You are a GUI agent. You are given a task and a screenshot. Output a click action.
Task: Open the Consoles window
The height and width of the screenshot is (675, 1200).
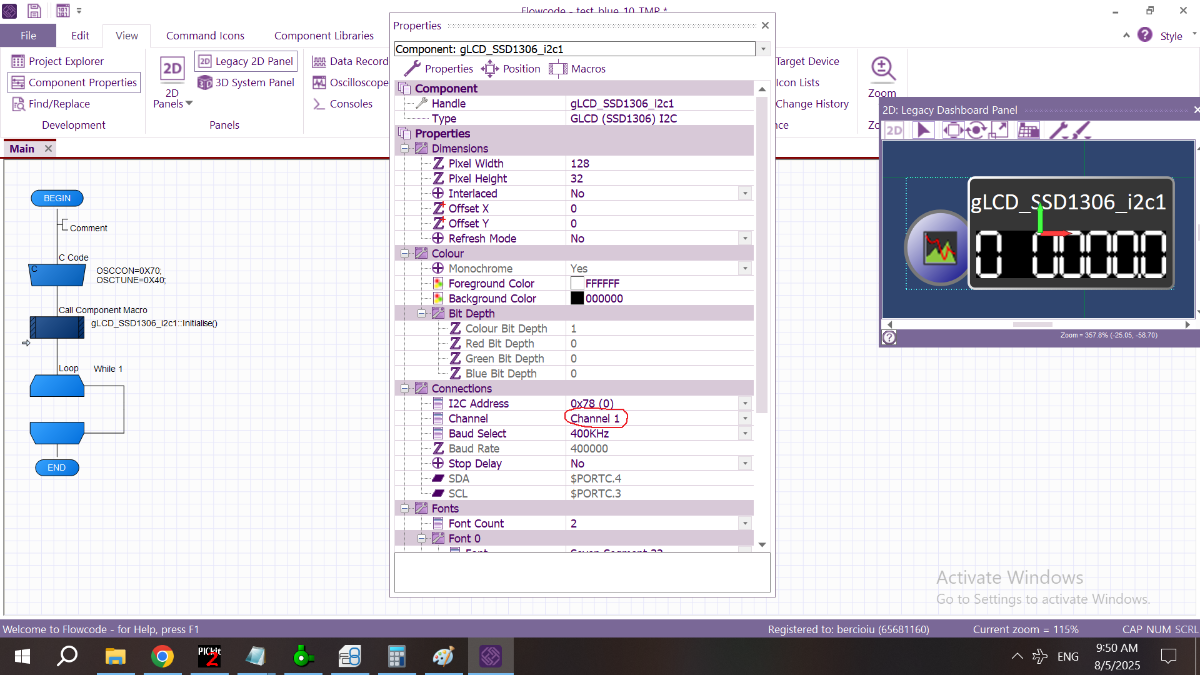[343, 104]
